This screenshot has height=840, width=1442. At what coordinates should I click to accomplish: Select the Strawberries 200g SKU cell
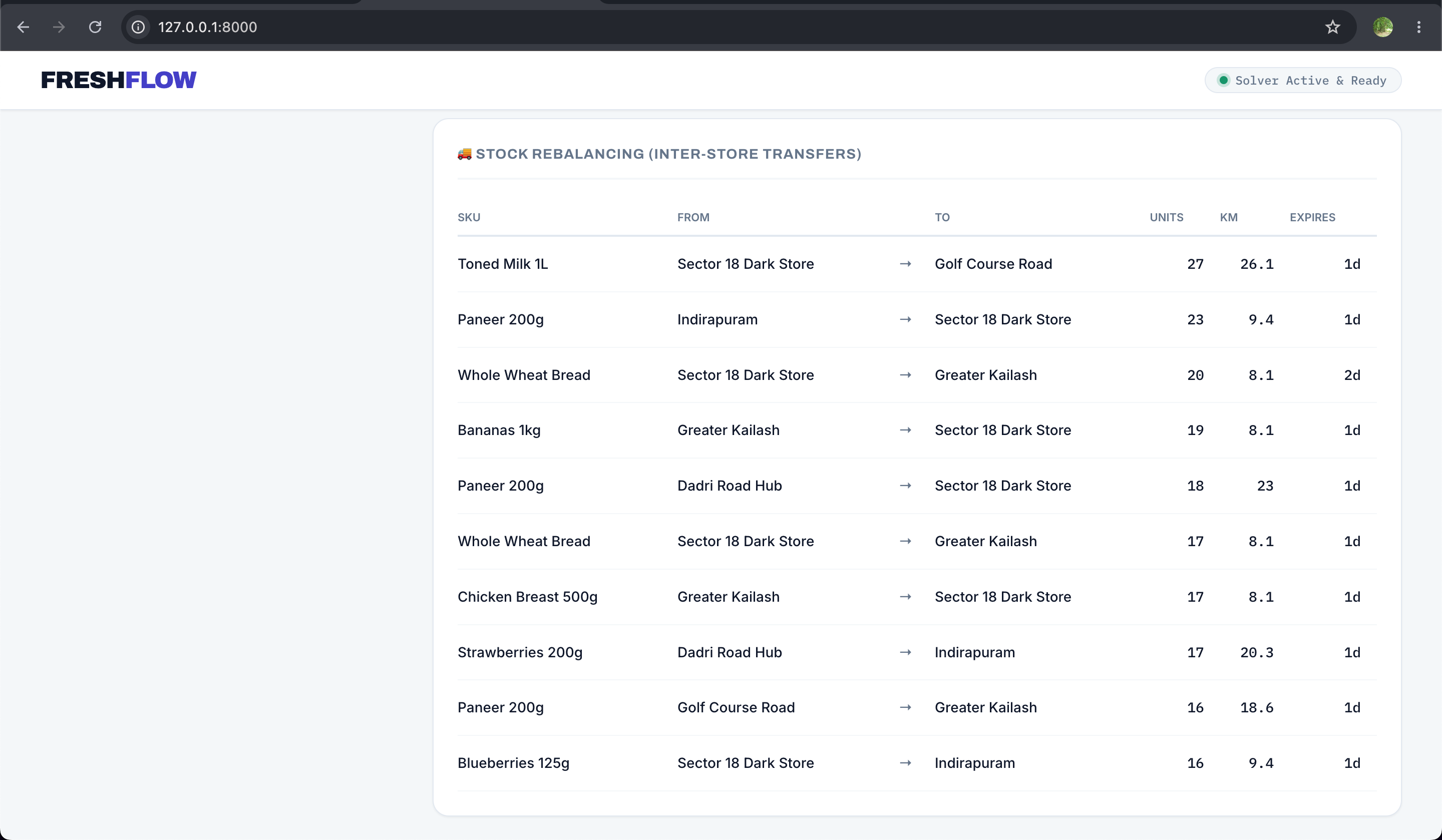pyautogui.click(x=520, y=652)
